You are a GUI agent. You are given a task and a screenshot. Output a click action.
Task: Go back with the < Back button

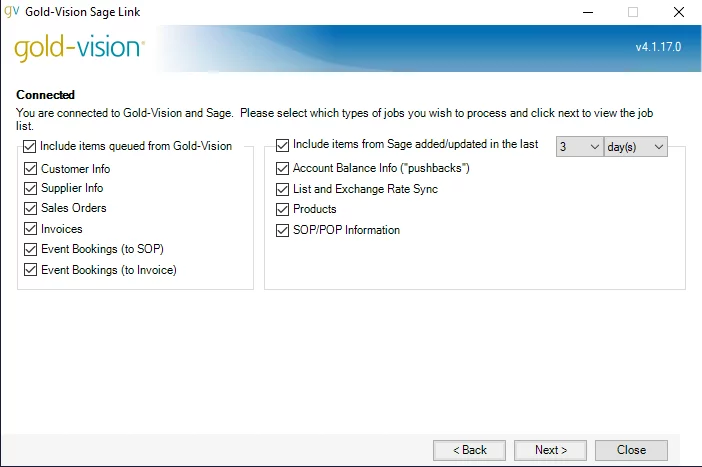point(469,450)
